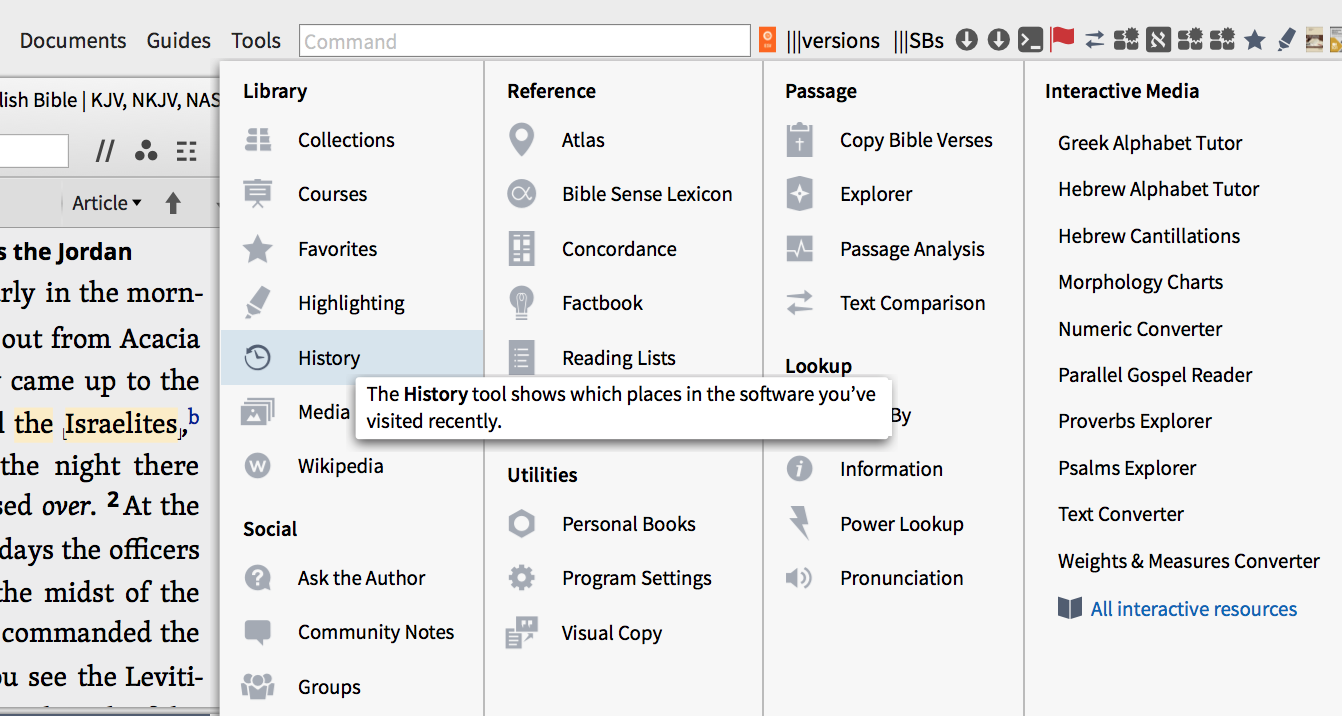
Task: Click the swap arrows icon in the toolbar
Action: [1095, 40]
